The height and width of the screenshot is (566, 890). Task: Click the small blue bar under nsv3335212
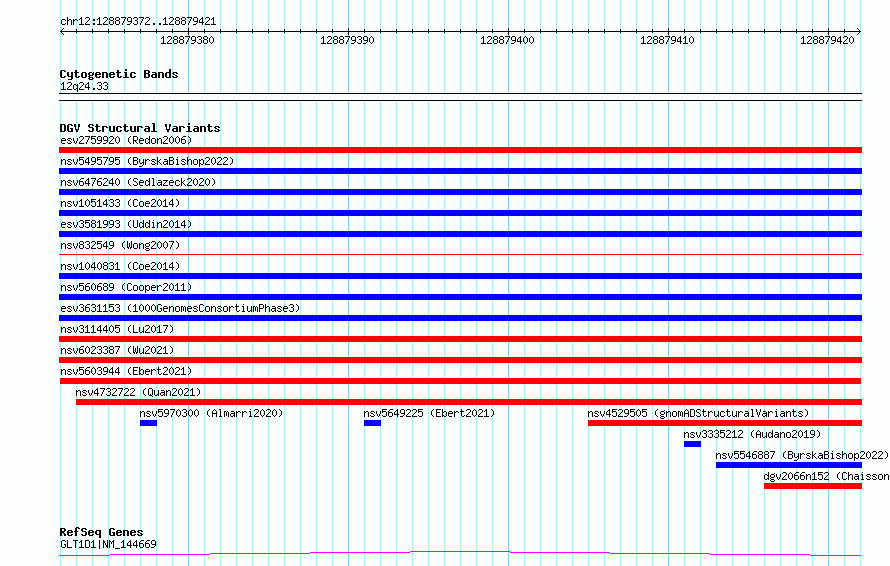[692, 444]
